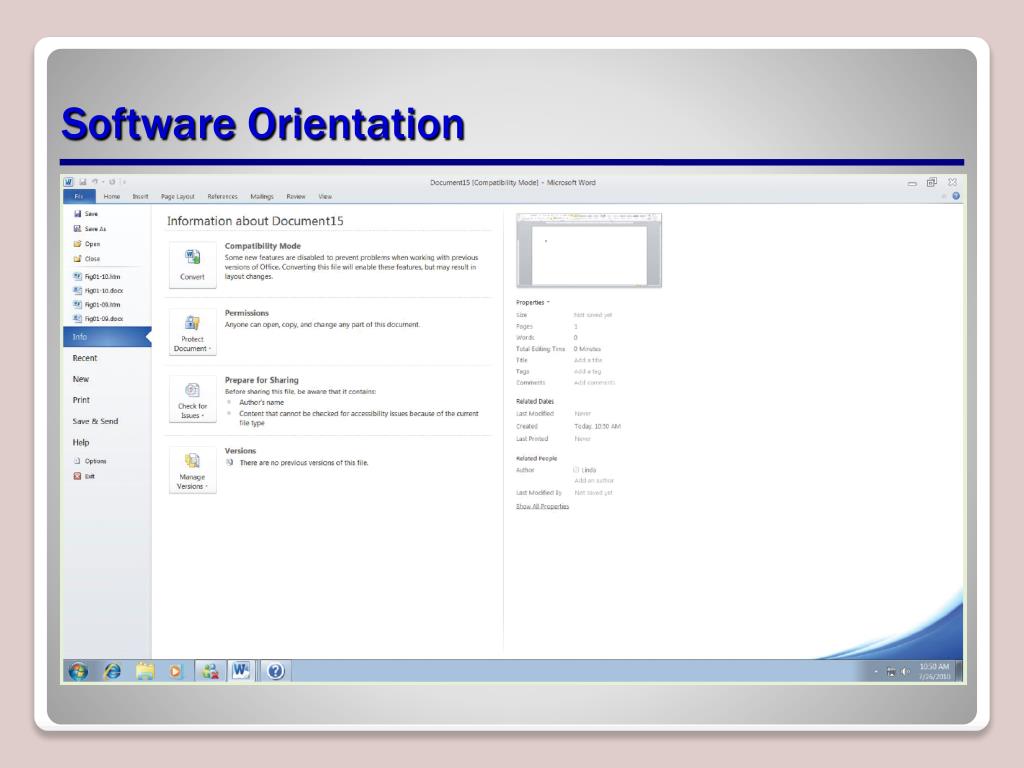Click the Save icon in the Quick Access Toolbar
Screen dimensions: 1024x768
point(83,182)
